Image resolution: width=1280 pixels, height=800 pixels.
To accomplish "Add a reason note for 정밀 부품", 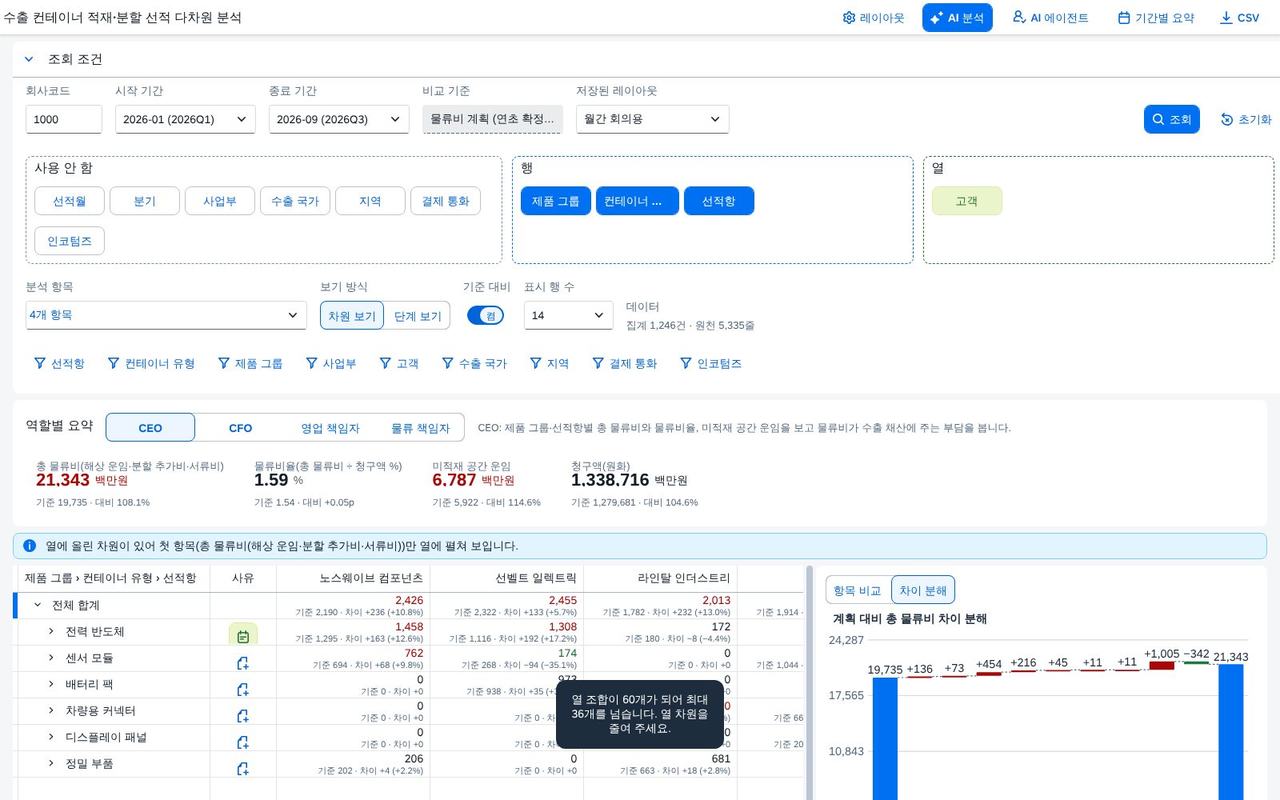I will (x=243, y=768).
